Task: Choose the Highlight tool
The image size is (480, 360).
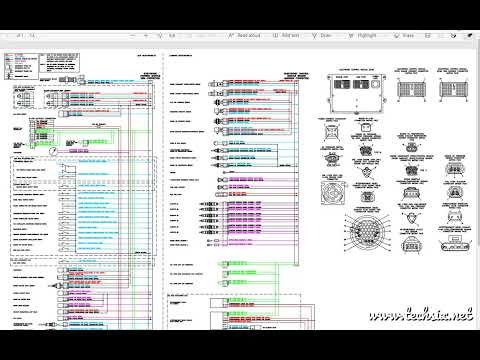Action: pyautogui.click(x=362, y=35)
